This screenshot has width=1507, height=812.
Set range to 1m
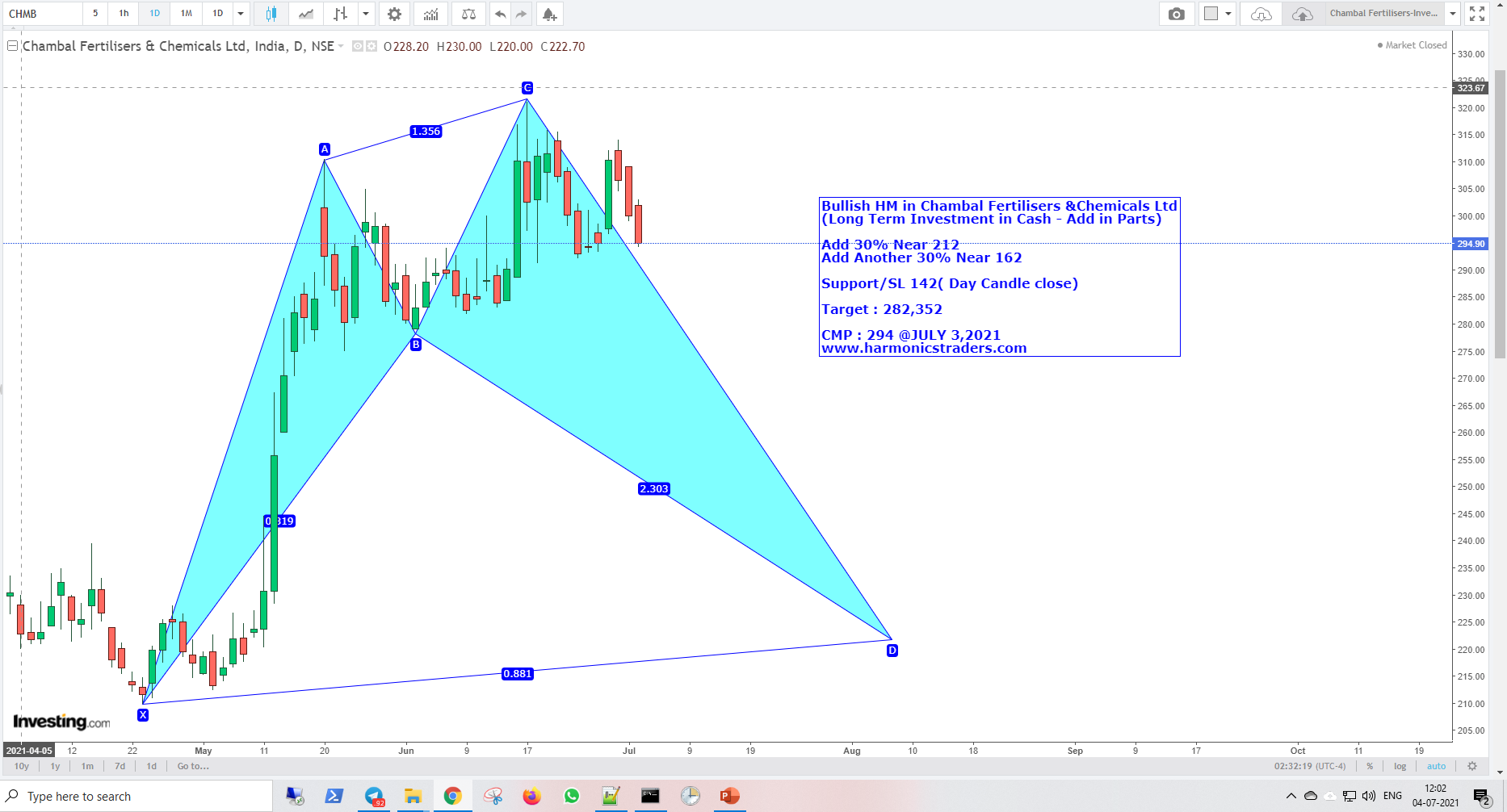(x=87, y=766)
